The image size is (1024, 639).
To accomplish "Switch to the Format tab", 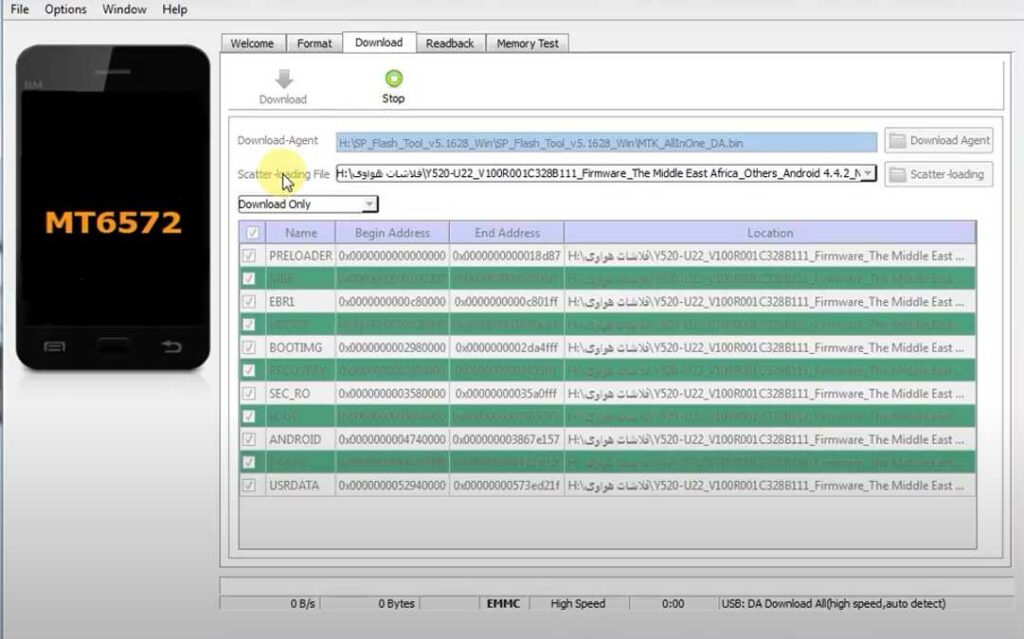I will (314, 43).
